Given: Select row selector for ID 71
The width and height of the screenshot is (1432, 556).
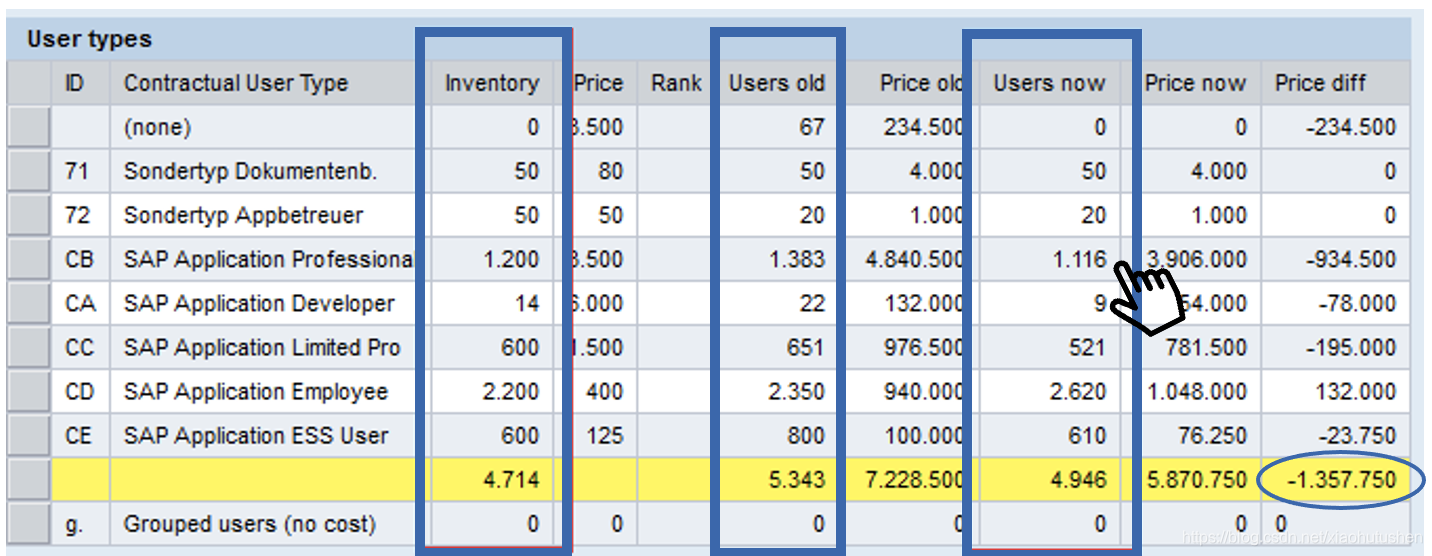Looking at the screenshot, I should 28,171.
